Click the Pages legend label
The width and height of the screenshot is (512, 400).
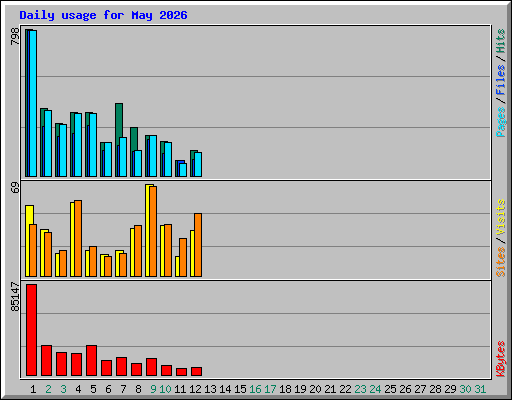click(500, 122)
